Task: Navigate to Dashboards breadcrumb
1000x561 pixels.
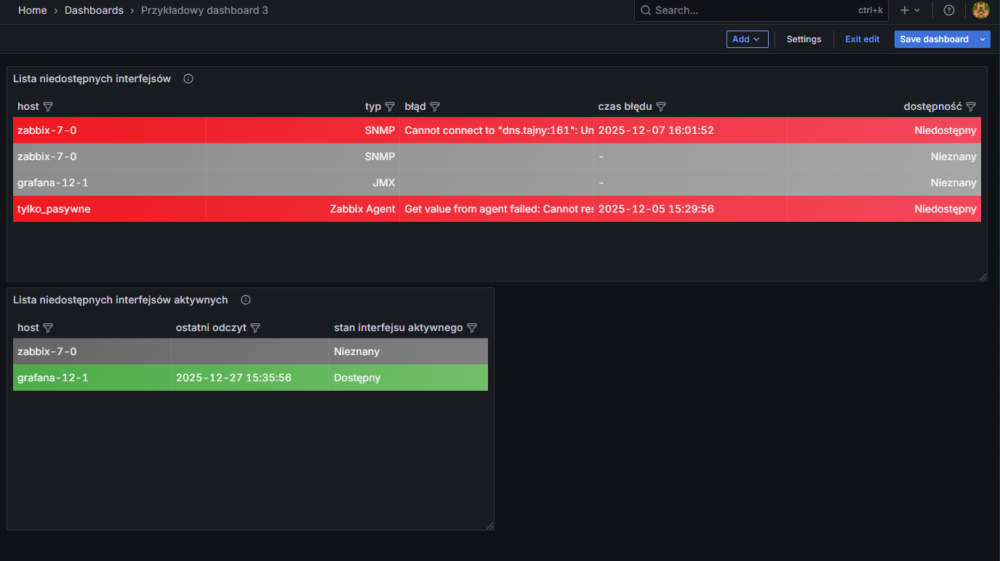Action: pos(94,10)
